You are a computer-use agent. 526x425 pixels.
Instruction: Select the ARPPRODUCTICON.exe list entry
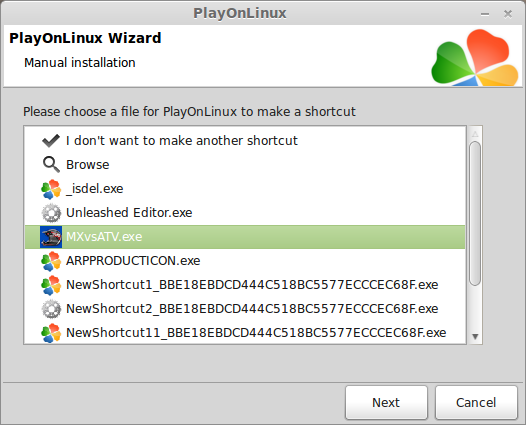coord(245,261)
